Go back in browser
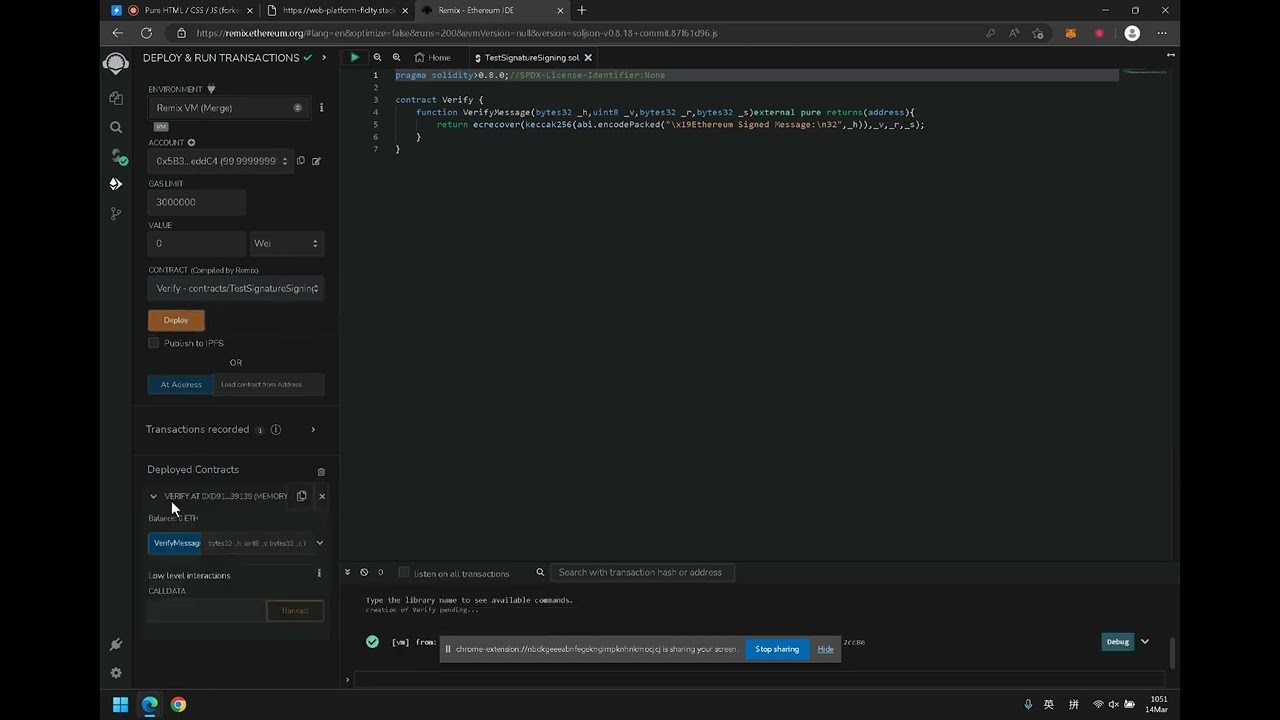 [x=118, y=33]
